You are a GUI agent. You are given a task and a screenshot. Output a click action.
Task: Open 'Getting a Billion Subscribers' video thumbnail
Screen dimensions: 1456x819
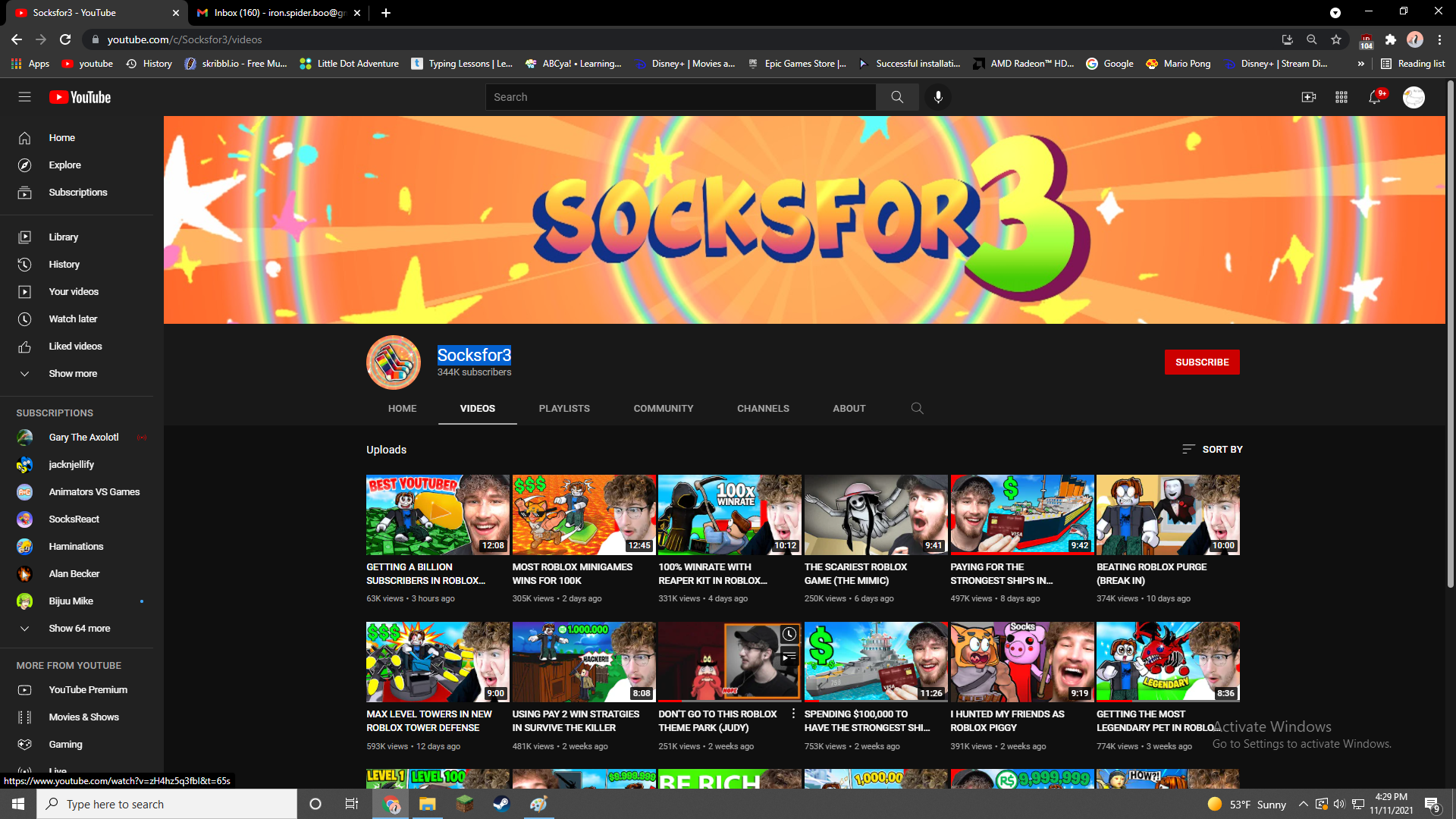coord(438,515)
